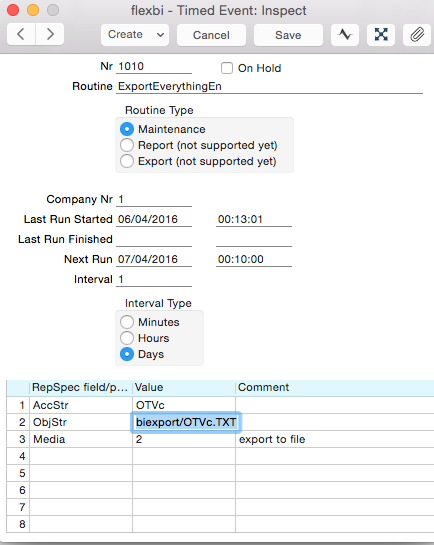
Task: Click the Next Run date field
Action: (154, 259)
